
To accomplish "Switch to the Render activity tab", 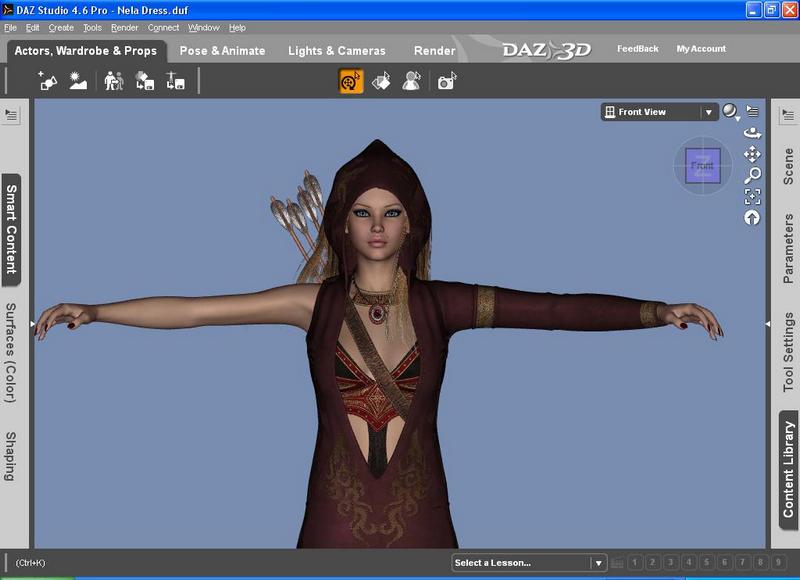I will 435,51.
